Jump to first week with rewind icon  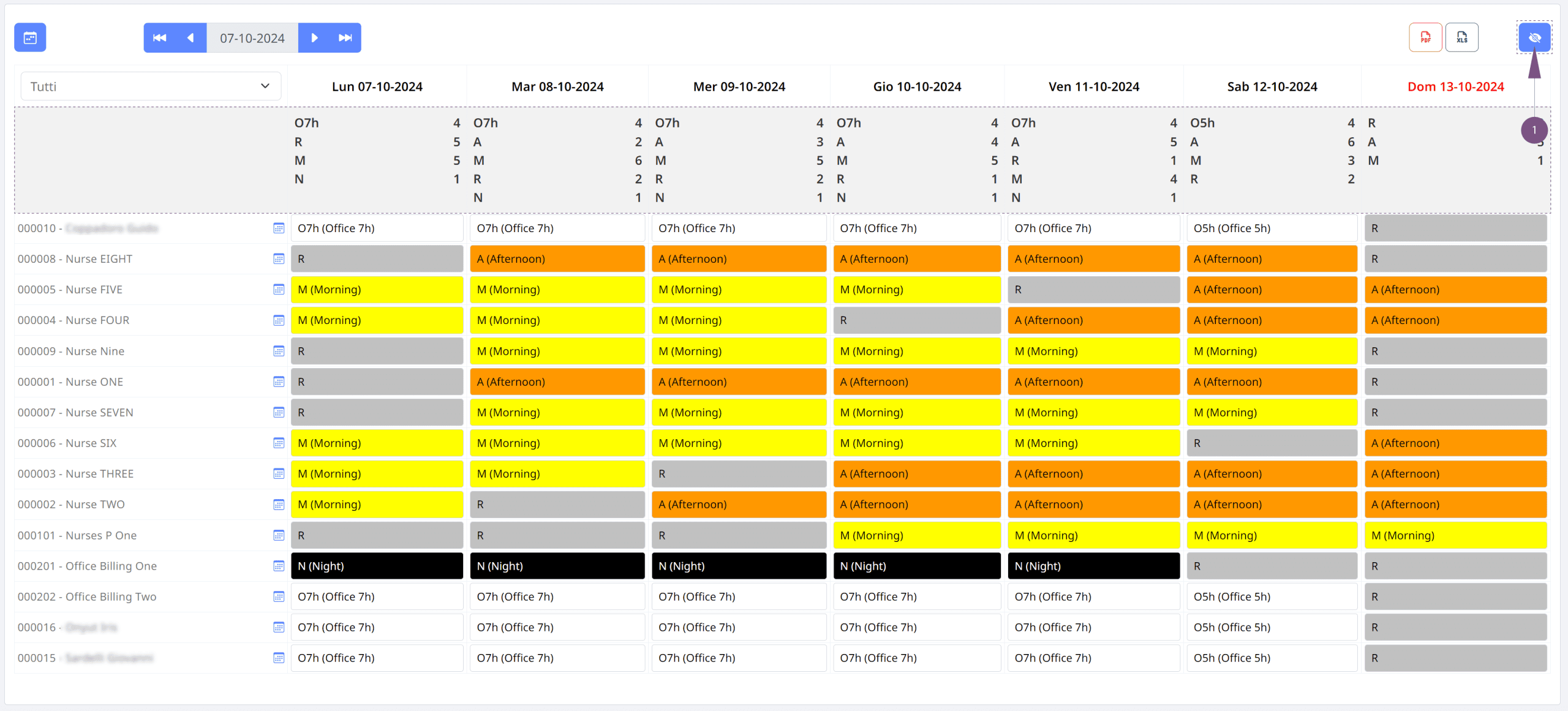(160, 38)
